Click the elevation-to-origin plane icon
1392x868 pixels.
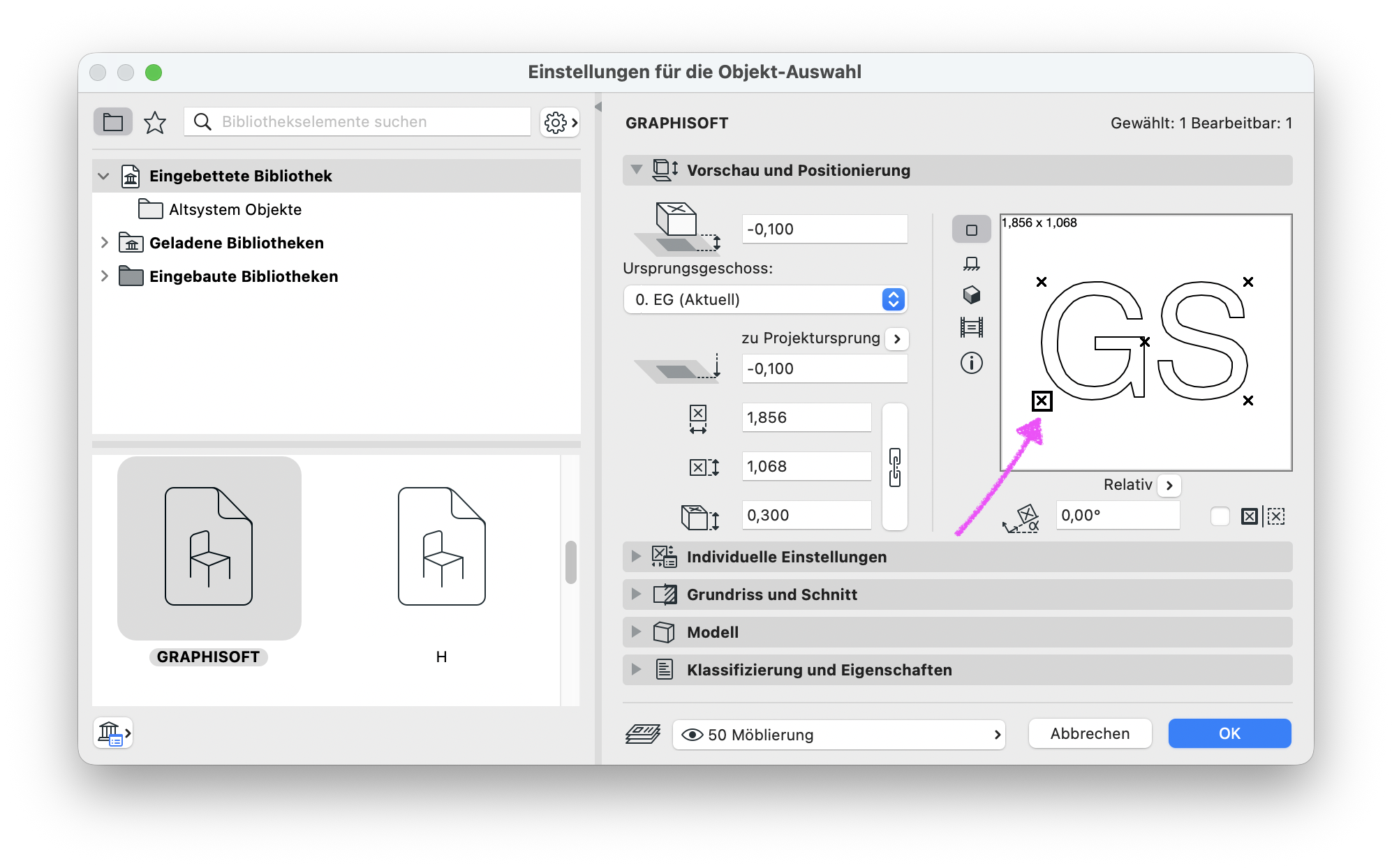pos(677,368)
